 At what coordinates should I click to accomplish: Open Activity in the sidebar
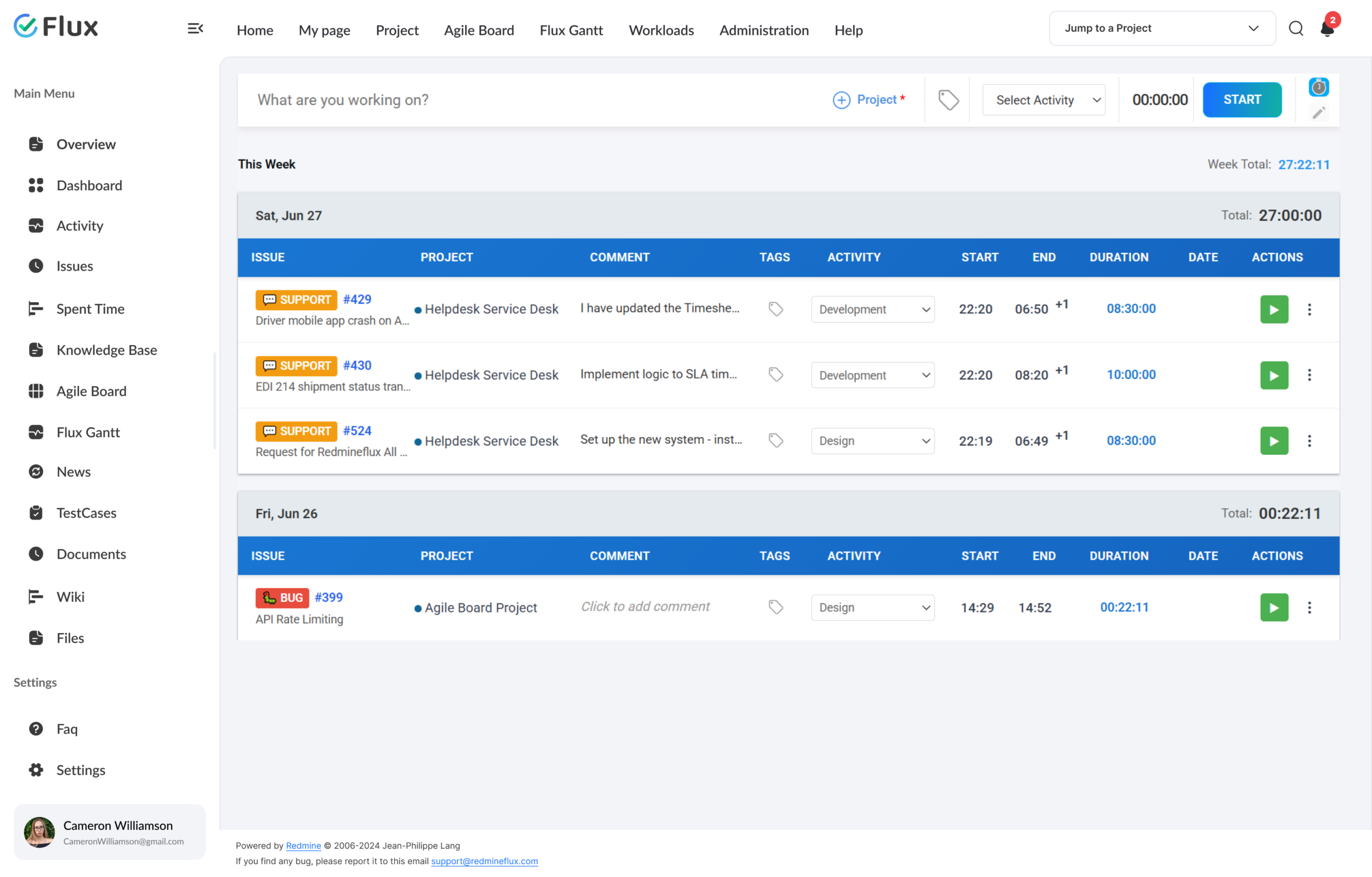point(79,226)
